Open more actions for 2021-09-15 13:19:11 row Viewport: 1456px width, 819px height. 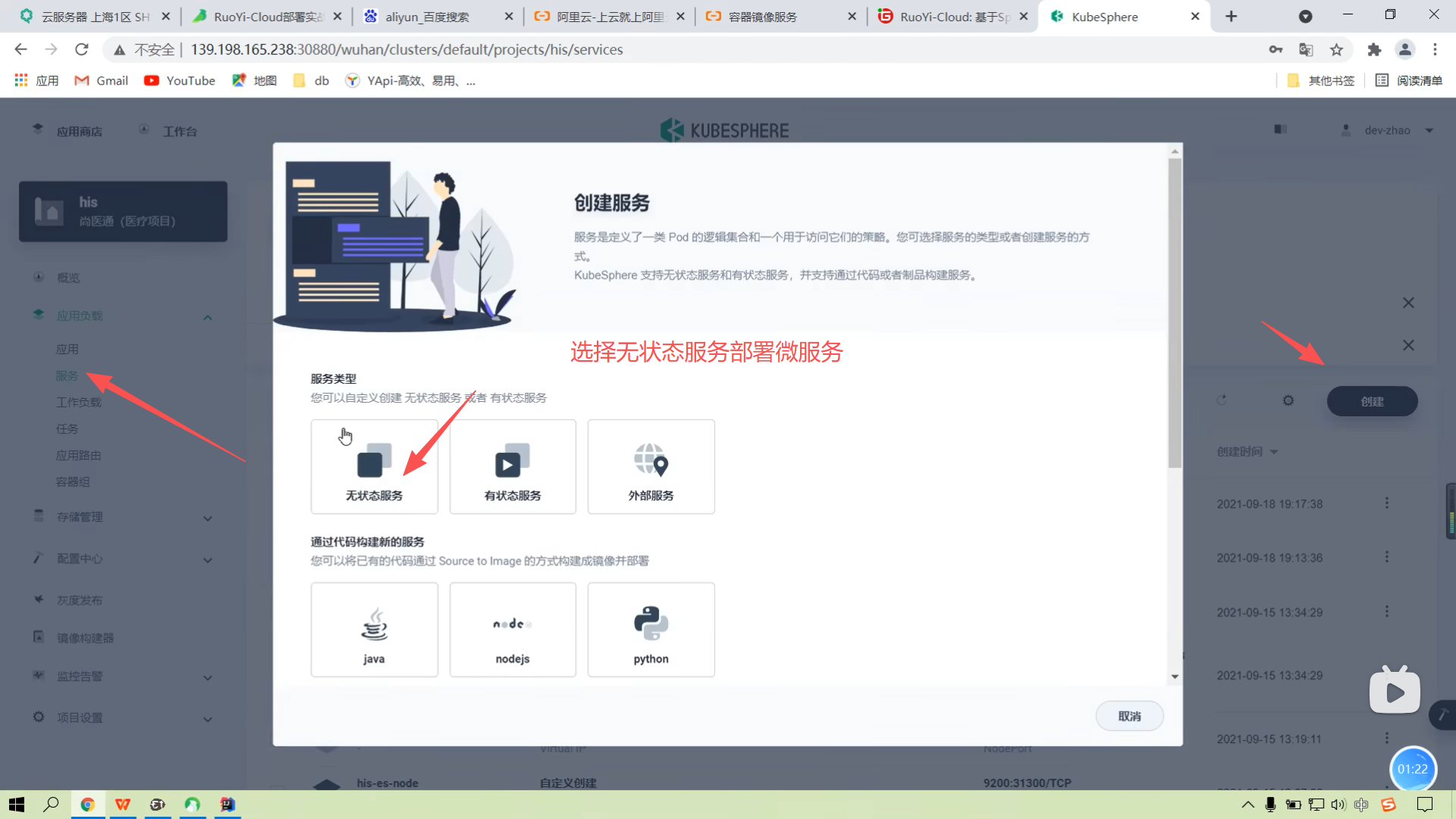1387,738
